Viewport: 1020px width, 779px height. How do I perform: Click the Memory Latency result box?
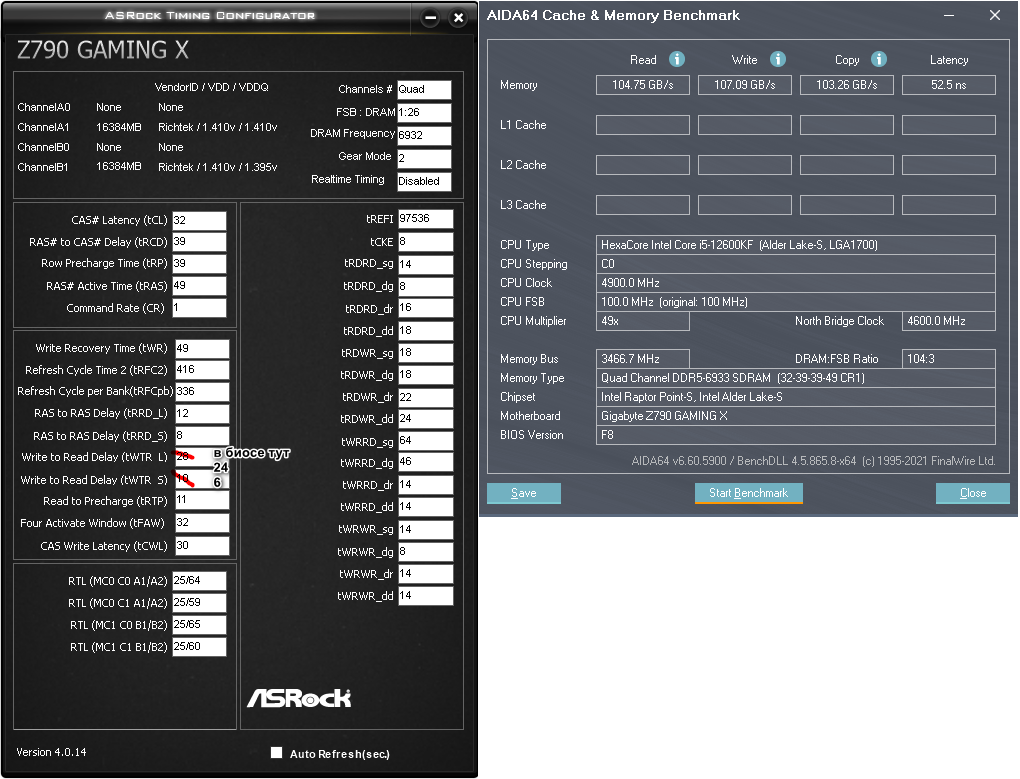click(948, 85)
